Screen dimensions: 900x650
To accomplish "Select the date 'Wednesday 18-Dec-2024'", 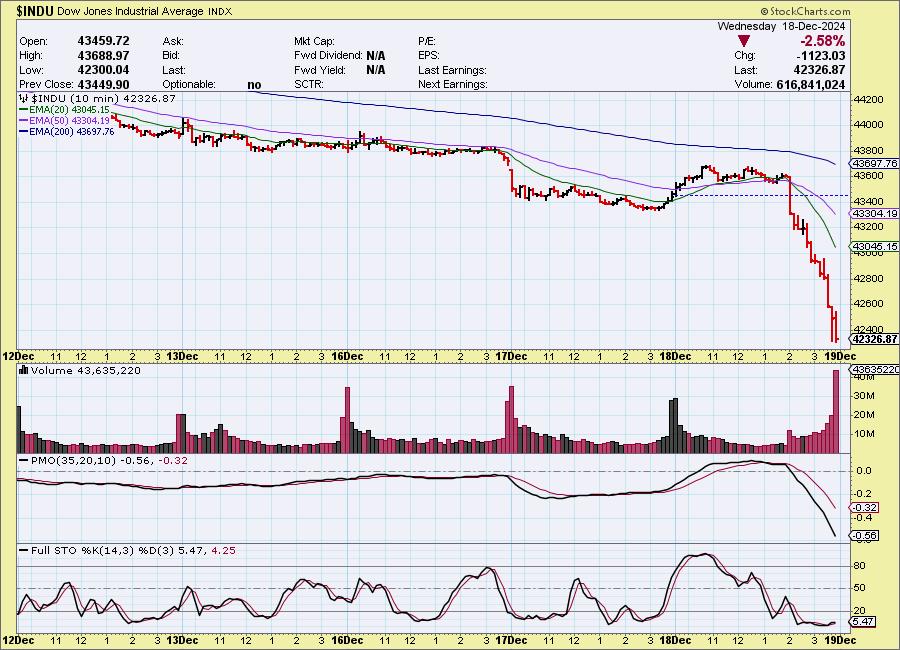I will pos(781,26).
